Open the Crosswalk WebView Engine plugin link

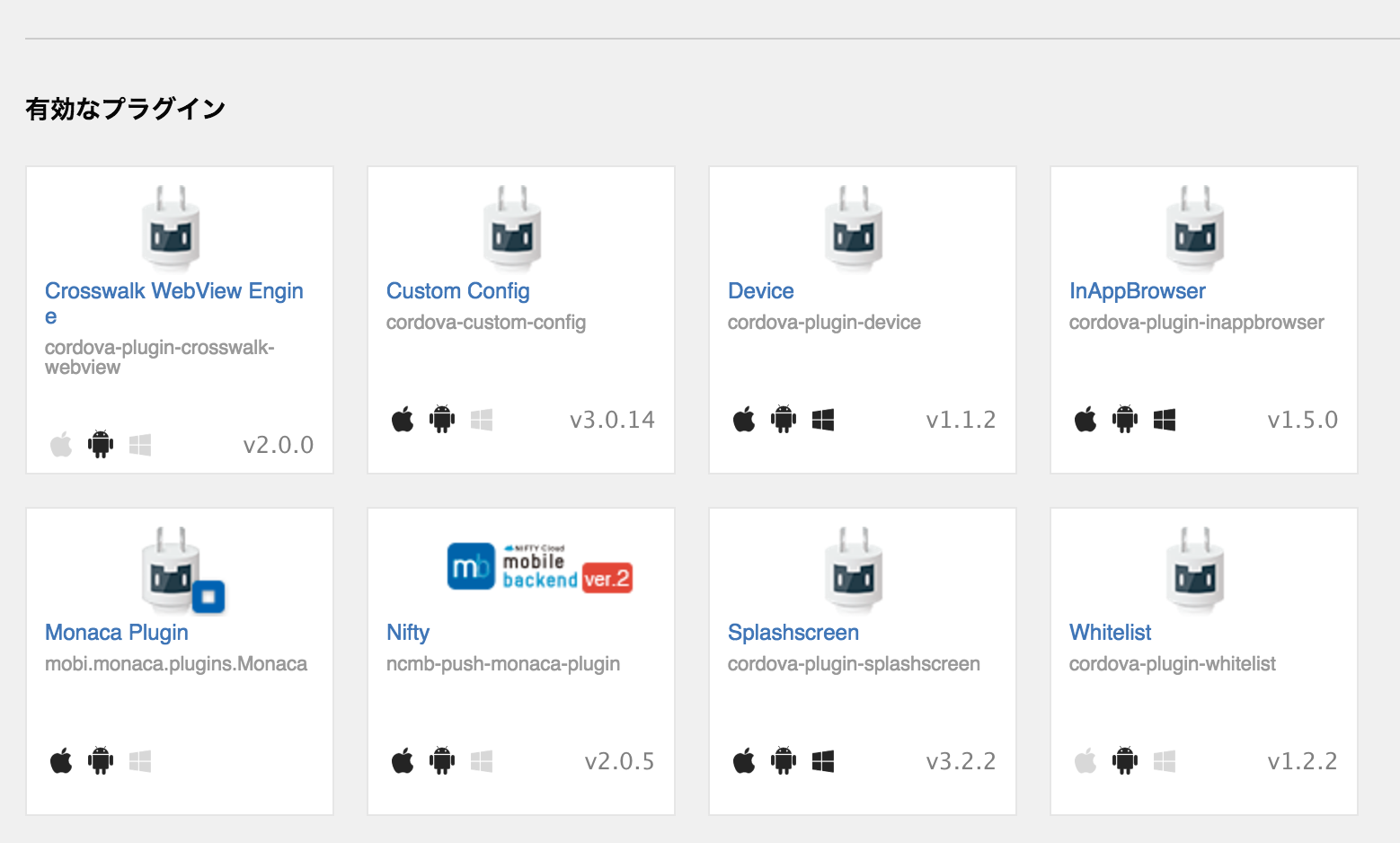173,290
